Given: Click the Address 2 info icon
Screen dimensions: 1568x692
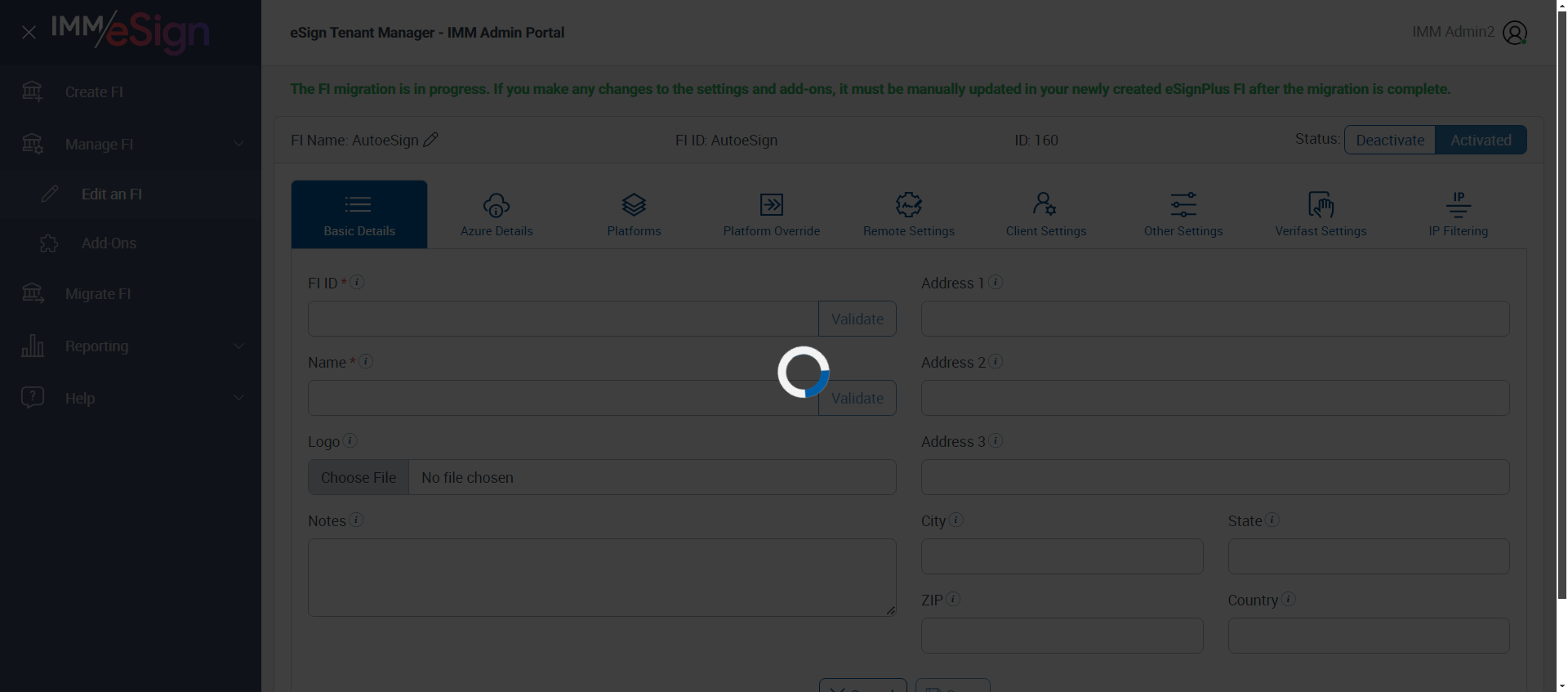Looking at the screenshot, I should pos(996,361).
